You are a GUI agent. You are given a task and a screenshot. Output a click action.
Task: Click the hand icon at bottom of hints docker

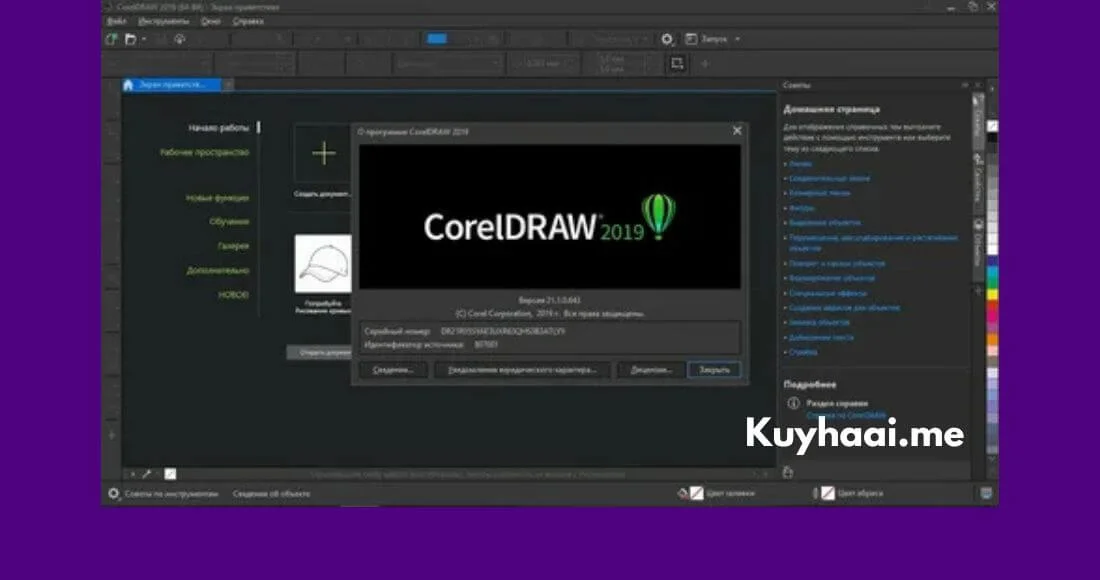pyautogui.click(x=788, y=472)
